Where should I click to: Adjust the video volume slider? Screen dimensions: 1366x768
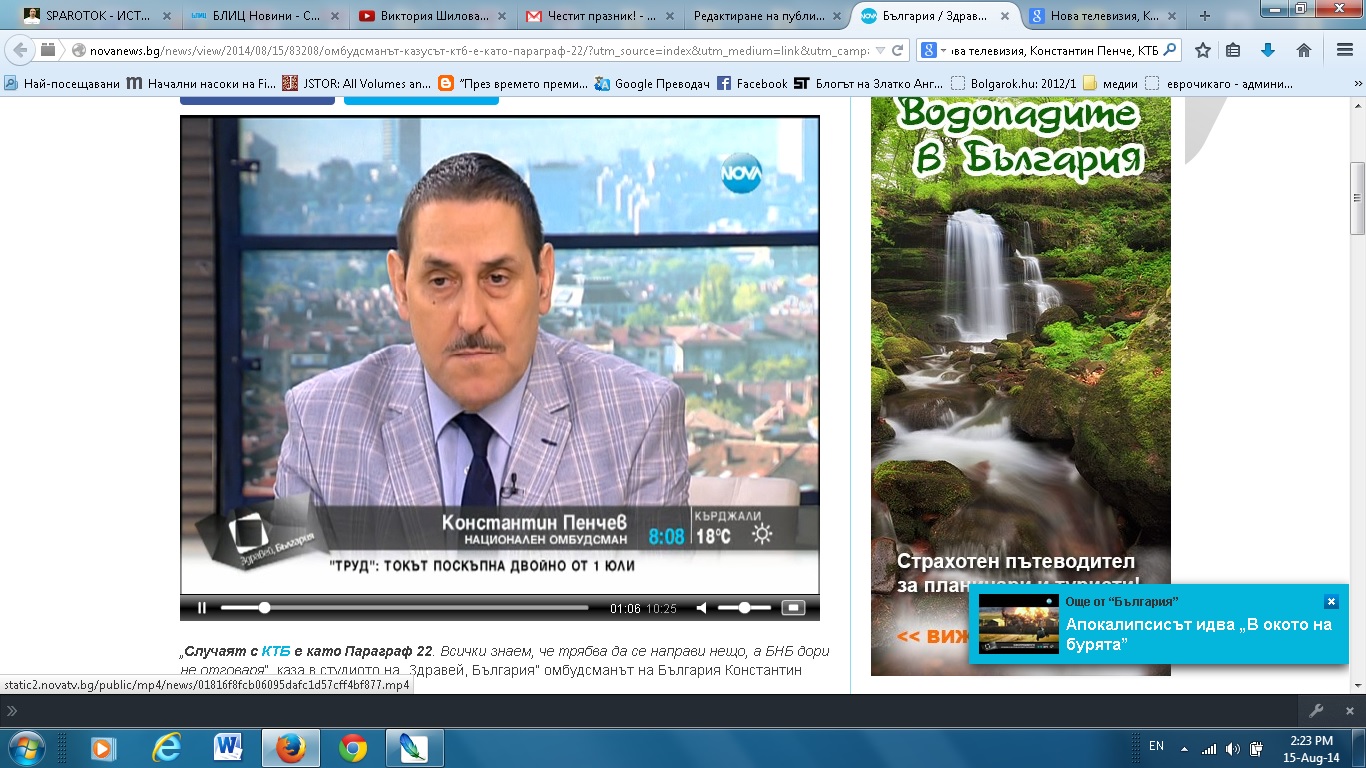744,608
